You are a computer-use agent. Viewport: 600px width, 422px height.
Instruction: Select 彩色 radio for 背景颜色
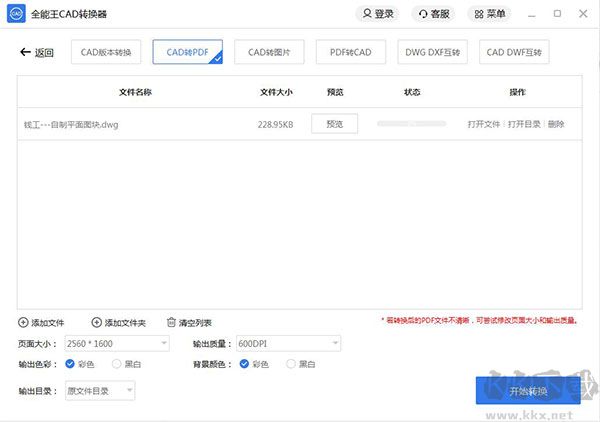coord(244,363)
